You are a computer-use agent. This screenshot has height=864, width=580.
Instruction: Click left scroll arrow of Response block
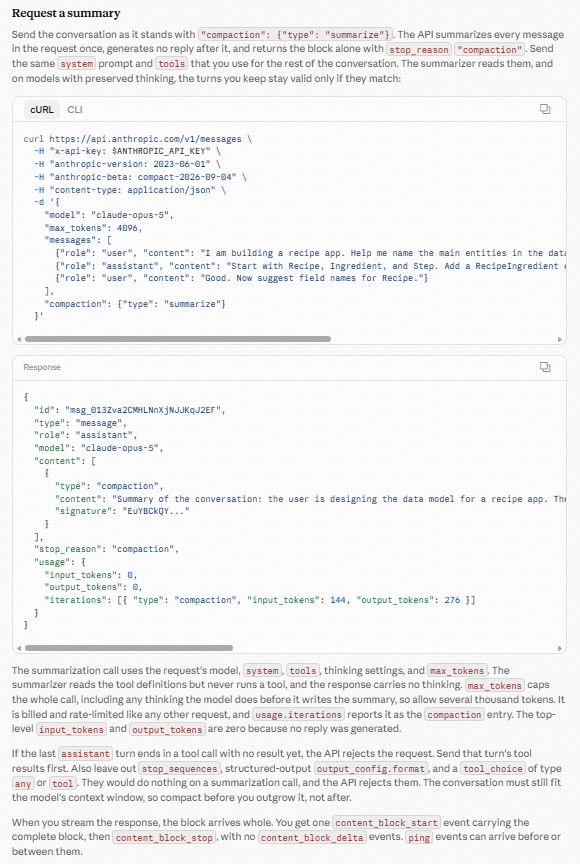[19, 648]
